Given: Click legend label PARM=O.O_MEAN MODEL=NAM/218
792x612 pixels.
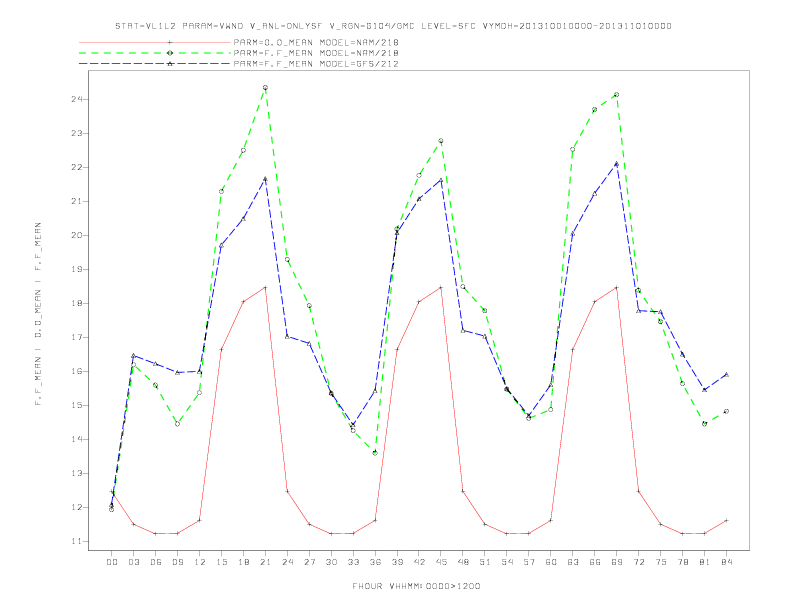Looking at the screenshot, I should tap(316, 42).
